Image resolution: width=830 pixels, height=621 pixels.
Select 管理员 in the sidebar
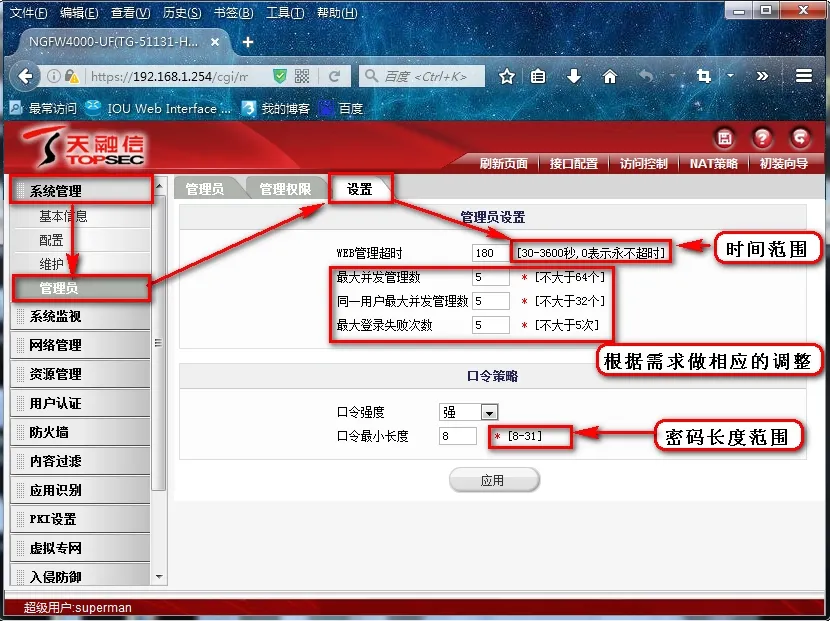82,288
